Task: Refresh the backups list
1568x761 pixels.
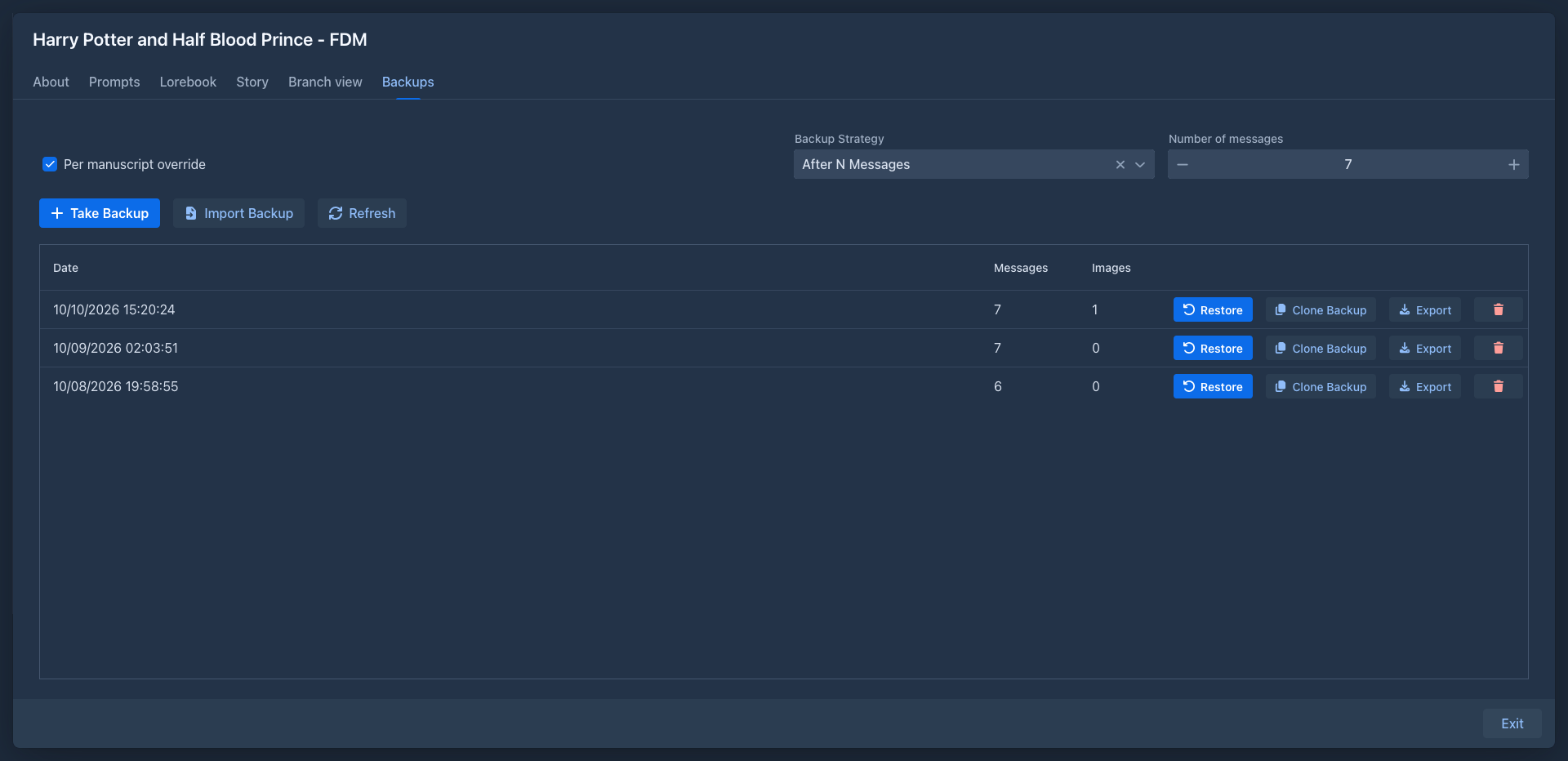Action: tap(362, 213)
